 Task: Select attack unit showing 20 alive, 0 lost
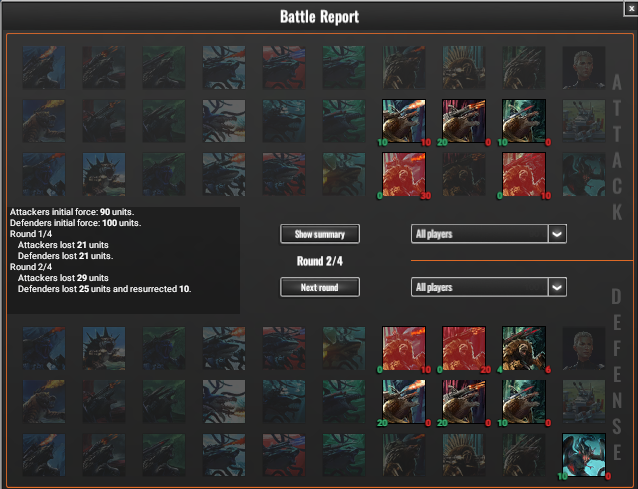coord(464,121)
